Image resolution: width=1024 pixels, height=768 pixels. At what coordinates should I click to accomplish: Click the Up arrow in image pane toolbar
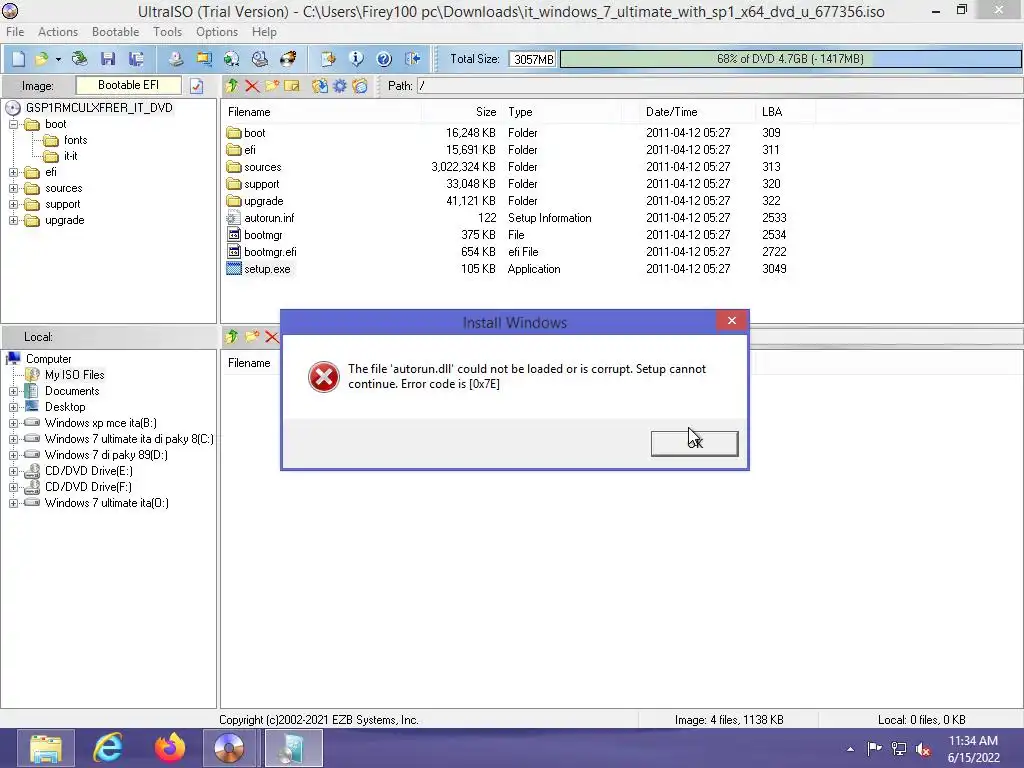[x=231, y=86]
